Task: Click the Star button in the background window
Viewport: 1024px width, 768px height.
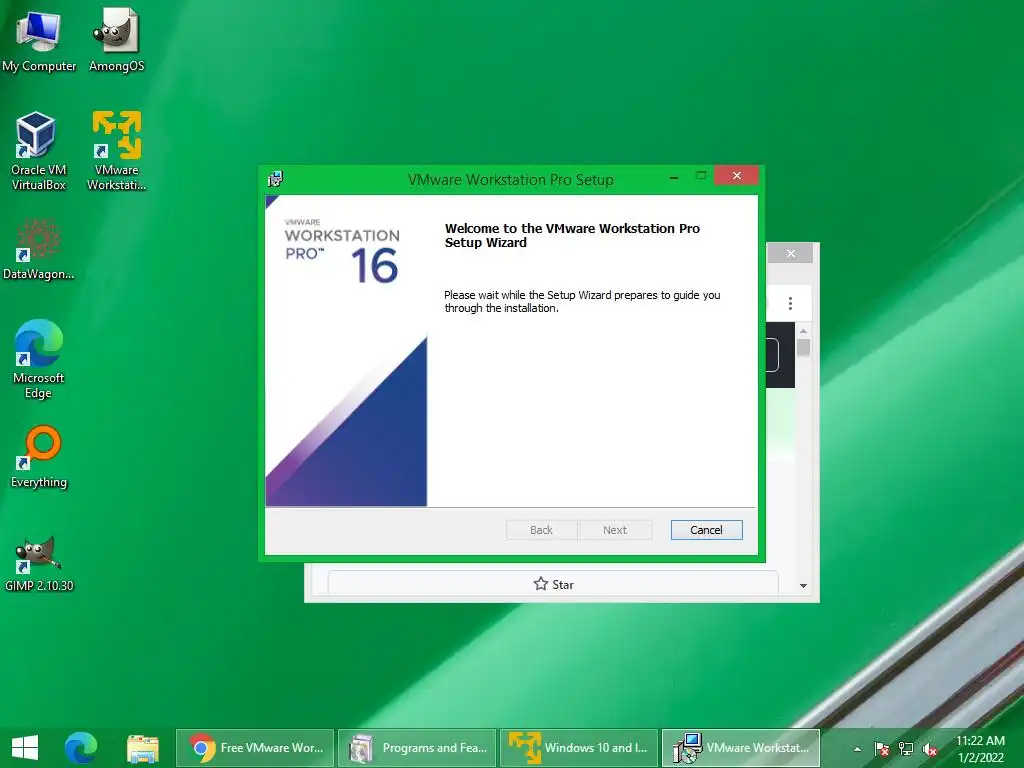Action: 553,584
